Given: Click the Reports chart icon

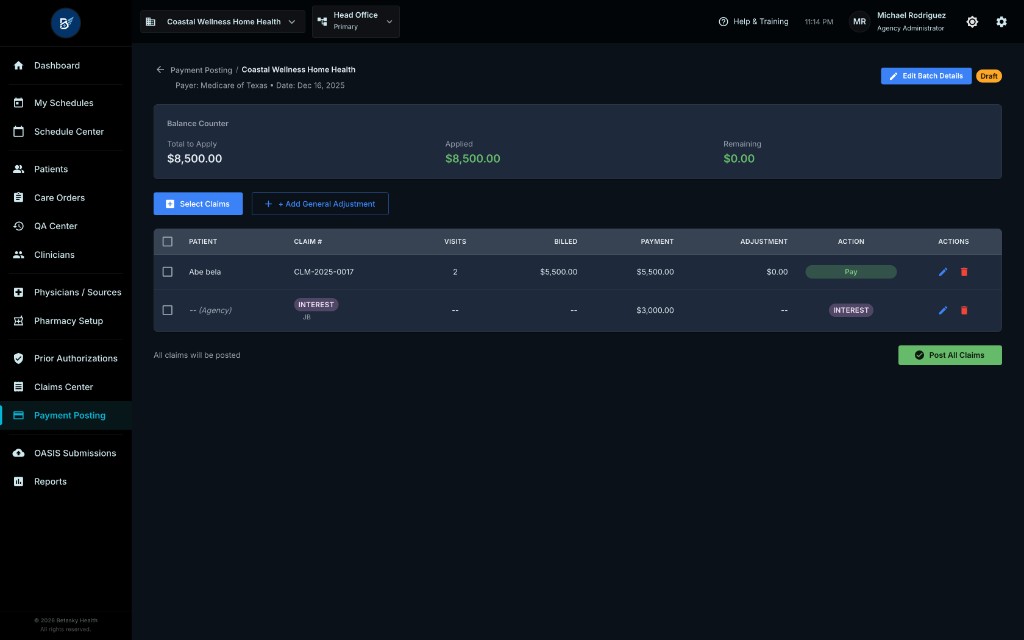Looking at the screenshot, I should click(18, 481).
